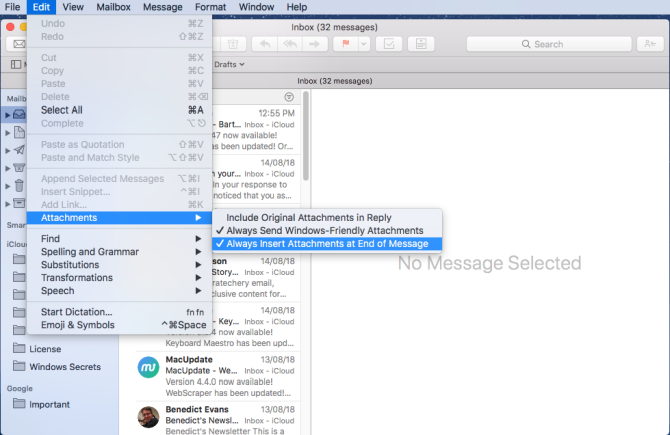Click the Forward arrow toolbar button
The image size is (670, 435).
(315, 44)
